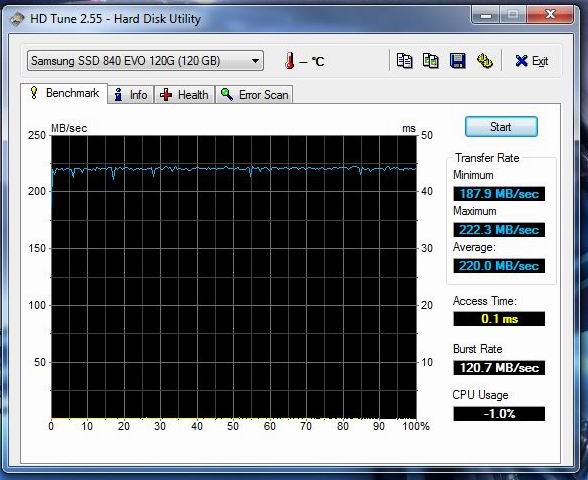Click the HD Tune title bar app icon
The height and width of the screenshot is (480, 588).
pos(16,18)
